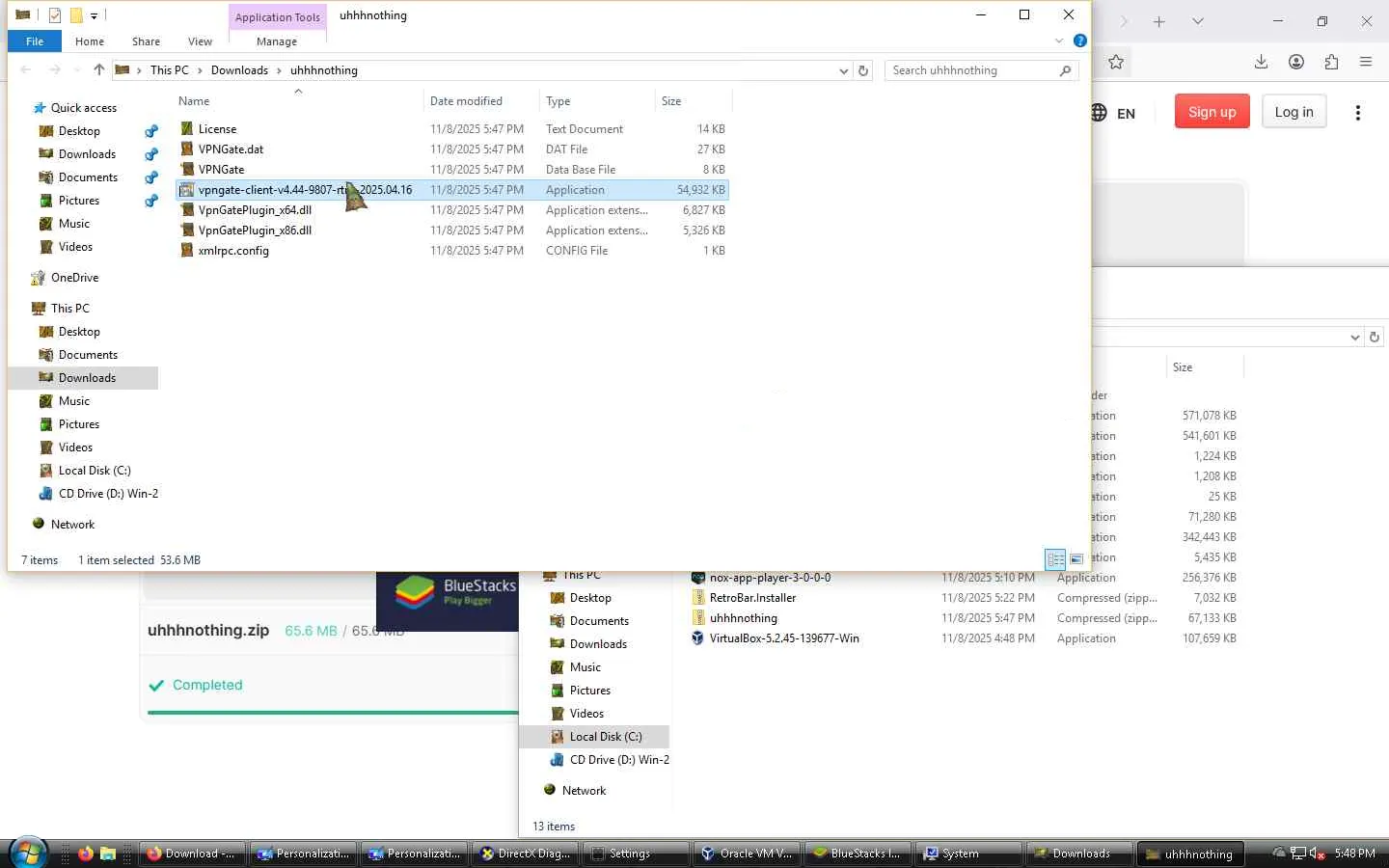The width and height of the screenshot is (1389, 868).
Task: Select Local Disk (C:) in uhhhnothing window sidebar
Action: coord(95,471)
